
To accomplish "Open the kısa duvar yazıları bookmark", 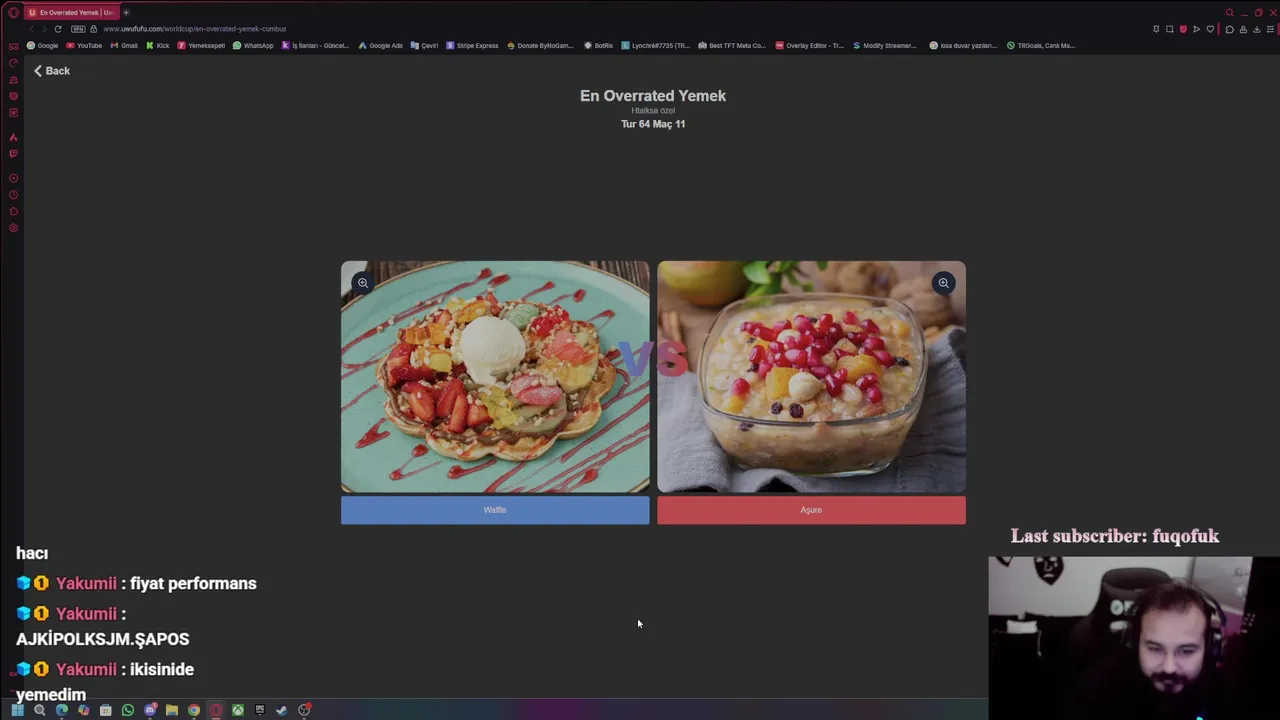I will pos(963,45).
